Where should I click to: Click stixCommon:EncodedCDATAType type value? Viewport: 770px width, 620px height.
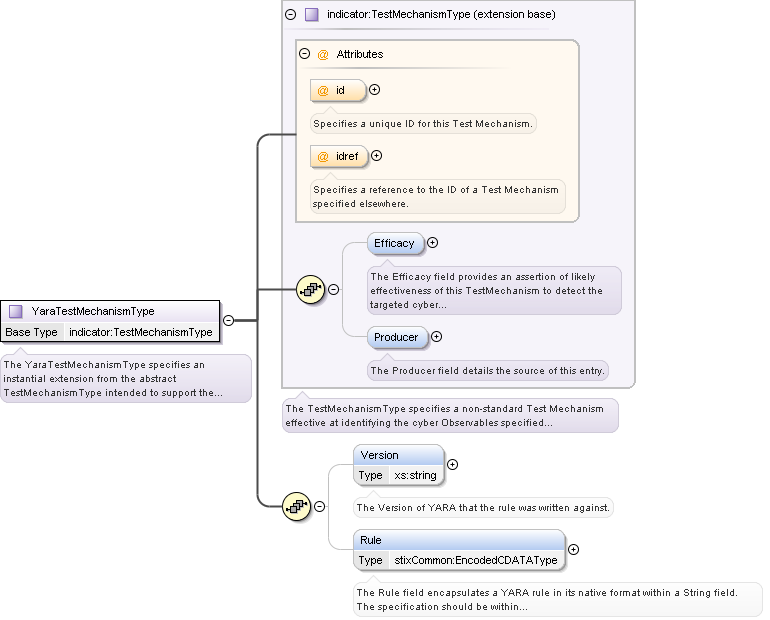476,560
